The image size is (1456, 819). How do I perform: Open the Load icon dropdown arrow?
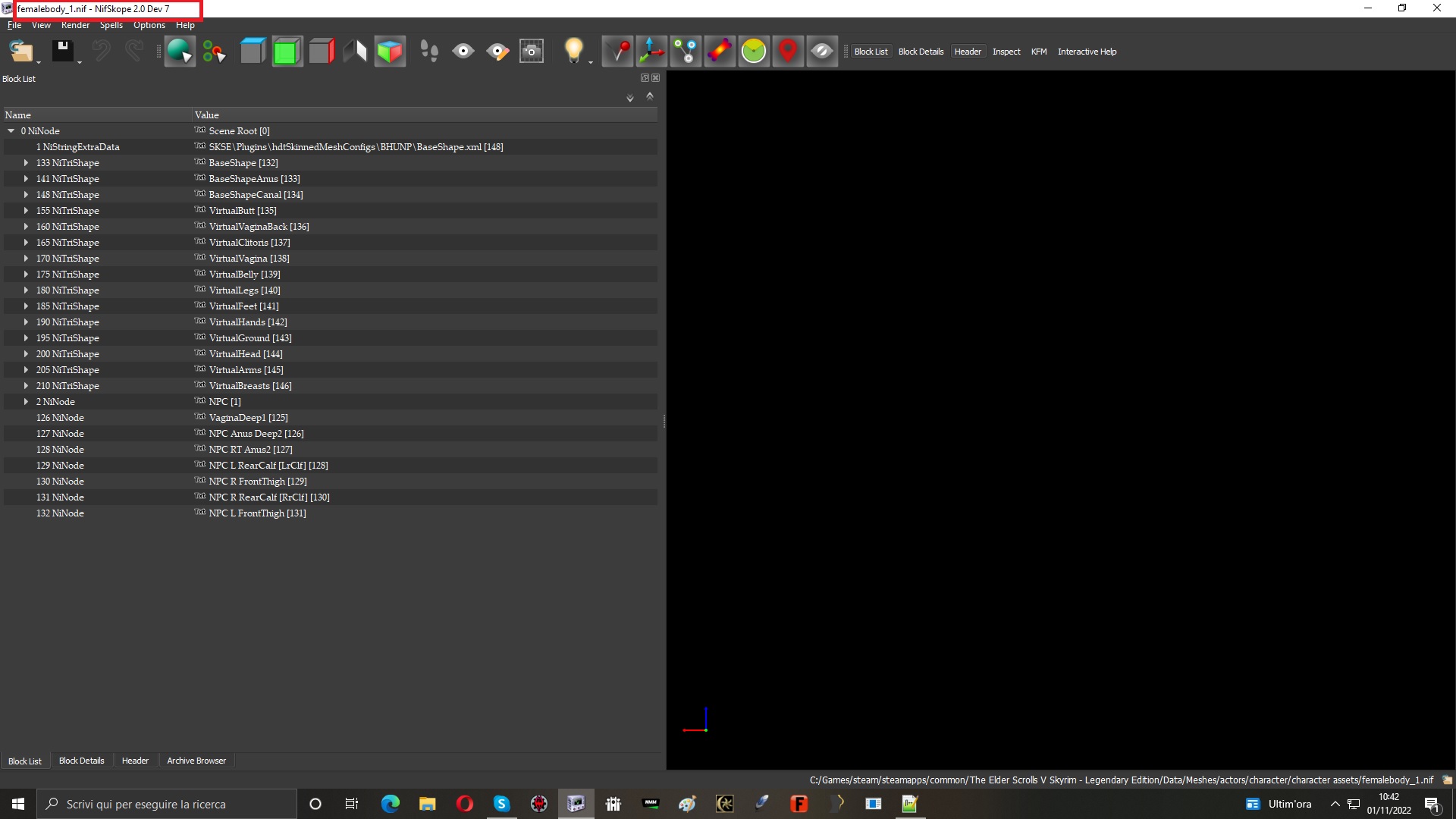[x=39, y=62]
